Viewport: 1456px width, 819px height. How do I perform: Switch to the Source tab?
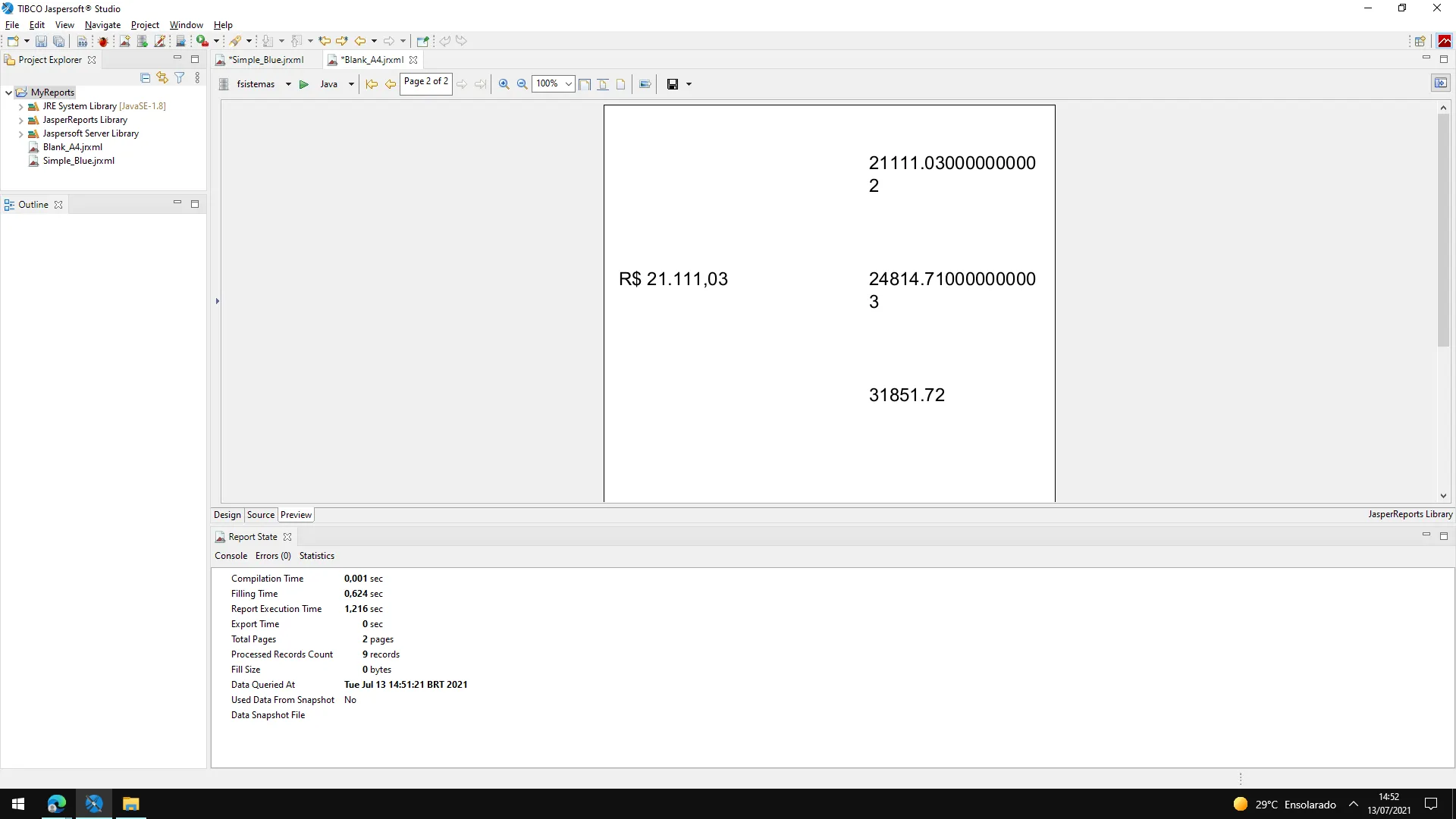click(x=260, y=515)
